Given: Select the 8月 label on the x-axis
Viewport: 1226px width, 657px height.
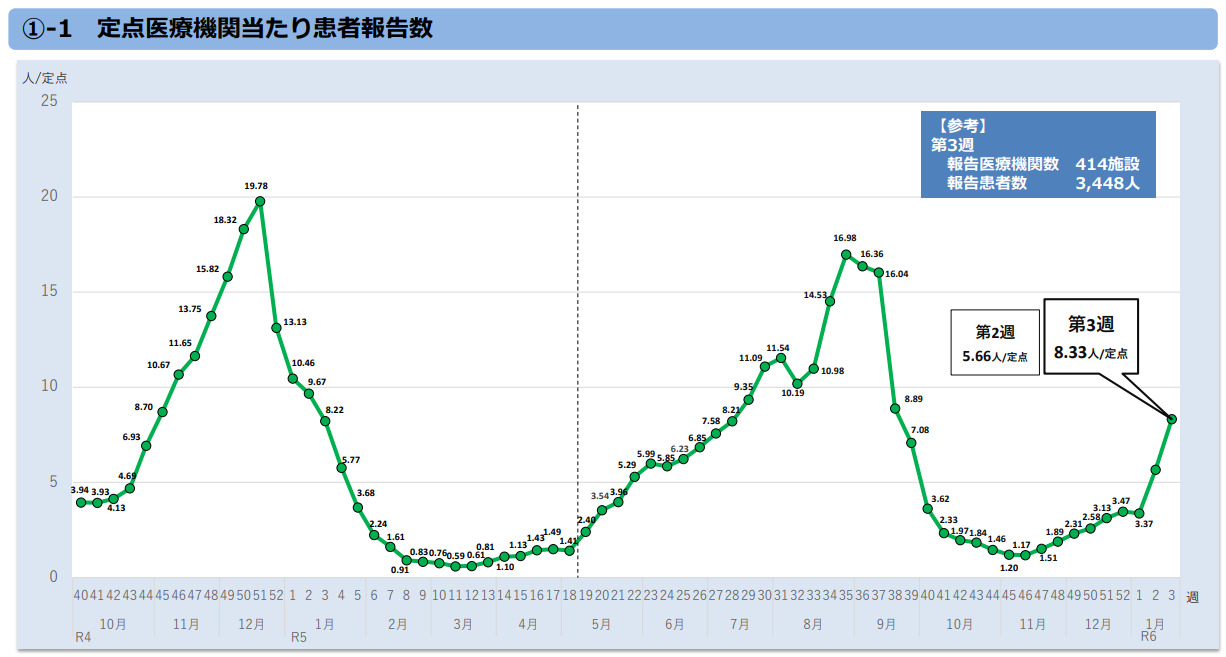Looking at the screenshot, I should pyautogui.click(x=813, y=624).
